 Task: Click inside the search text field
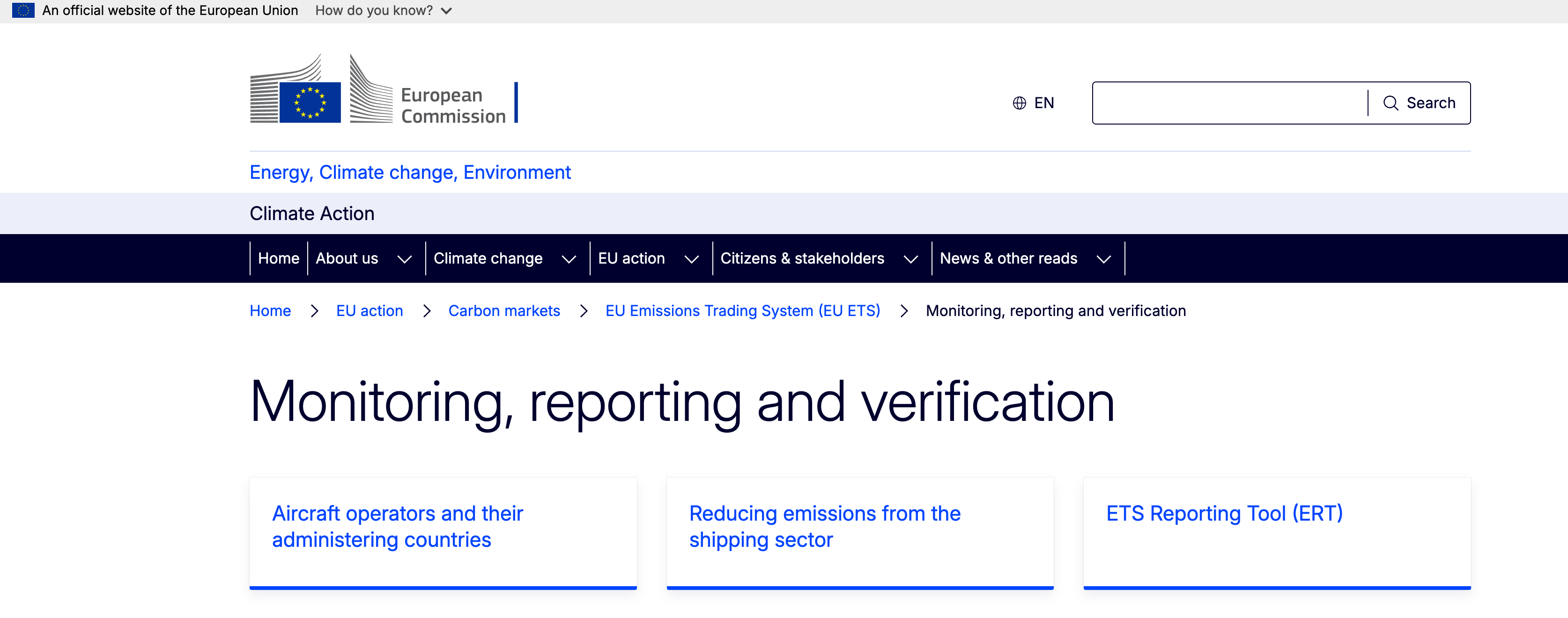pos(1229,103)
